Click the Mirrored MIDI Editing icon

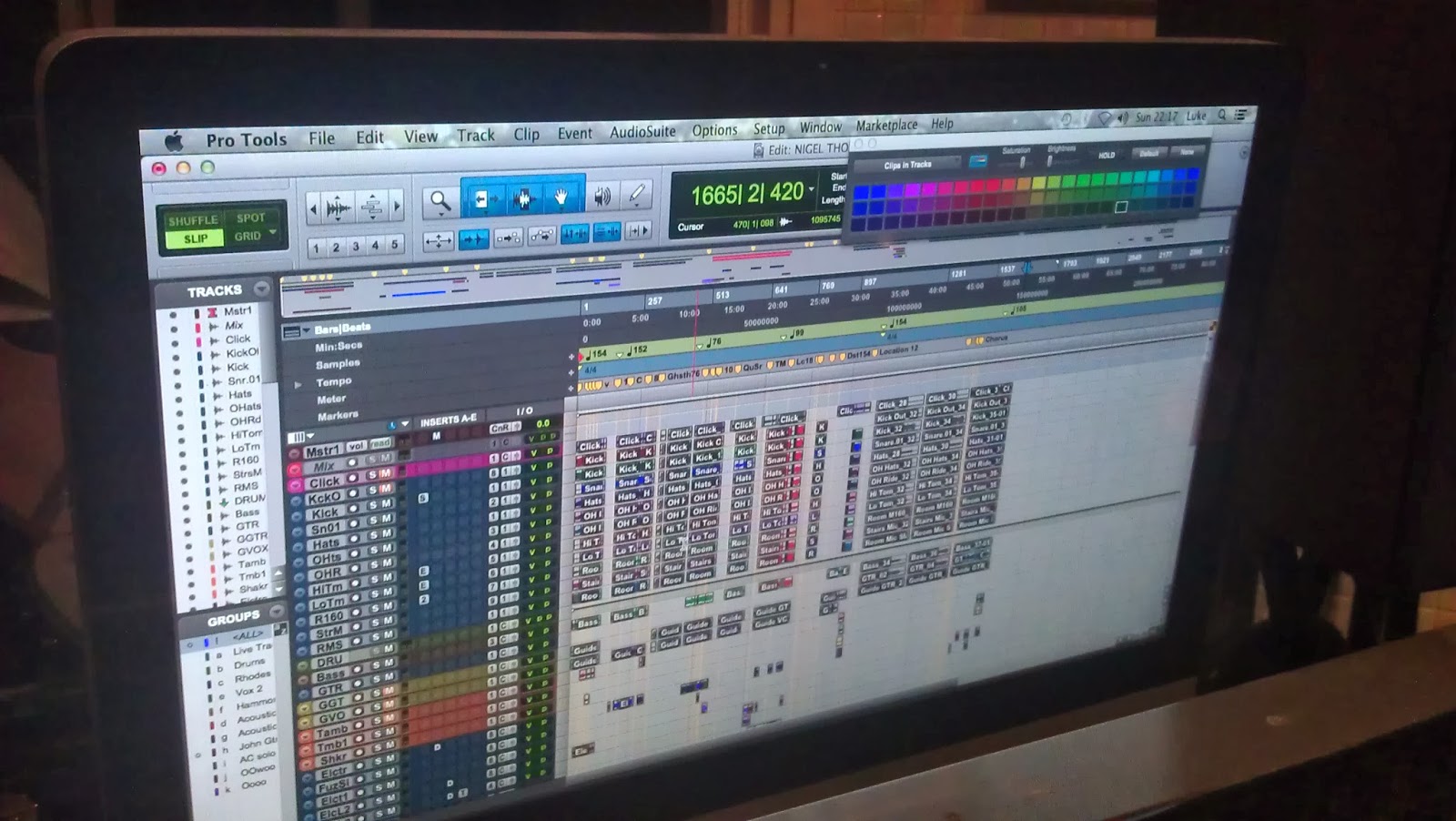point(508,238)
